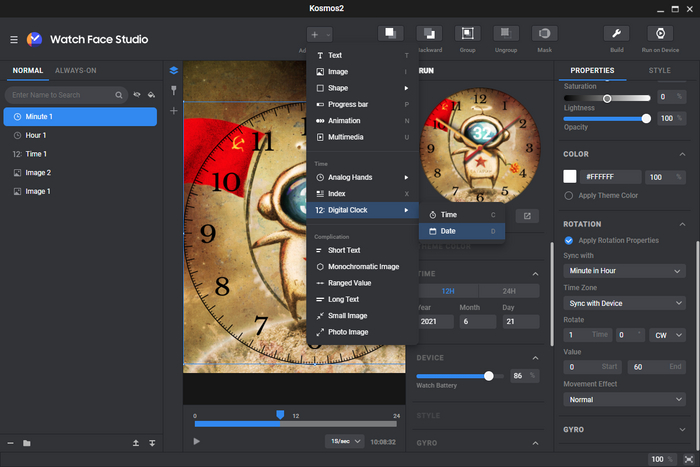Click the fit-to-screen icon beside zoom
This screenshot has height=467, width=700.
pyautogui.click(x=687, y=459)
